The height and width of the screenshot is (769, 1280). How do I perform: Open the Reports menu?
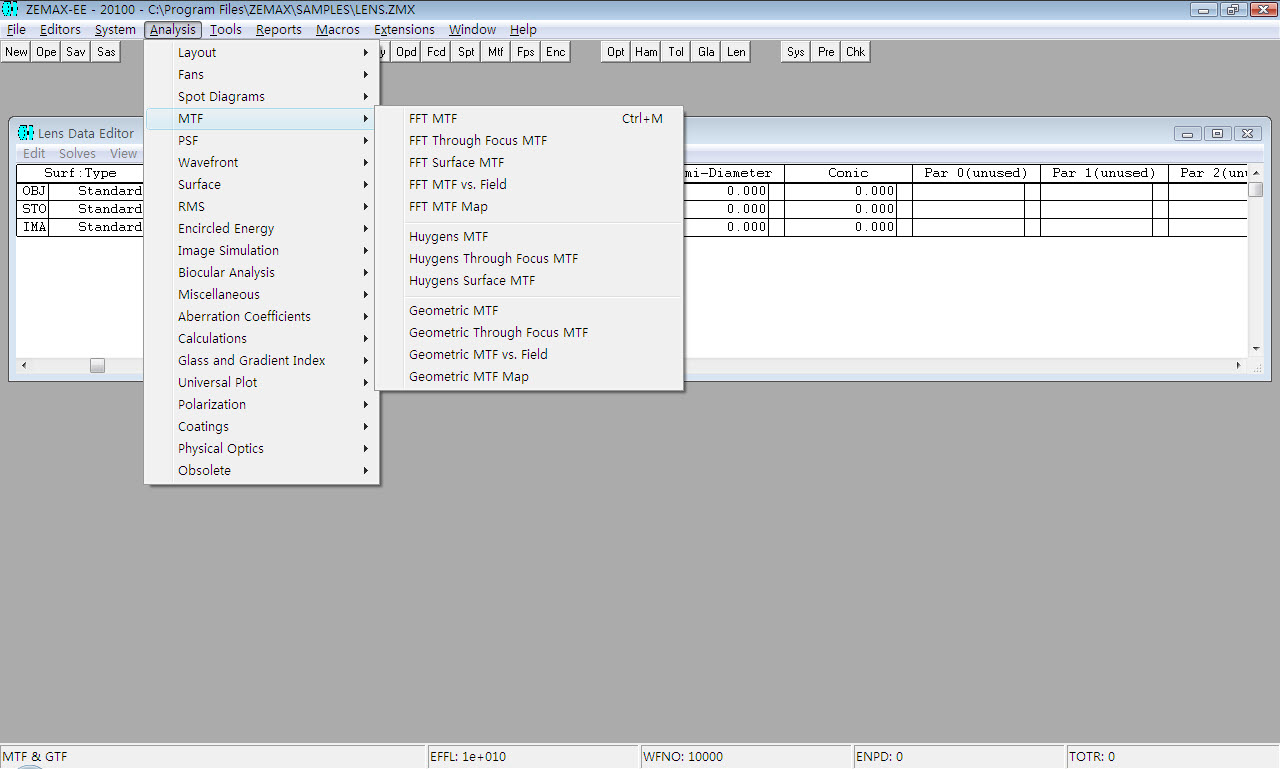click(x=279, y=30)
